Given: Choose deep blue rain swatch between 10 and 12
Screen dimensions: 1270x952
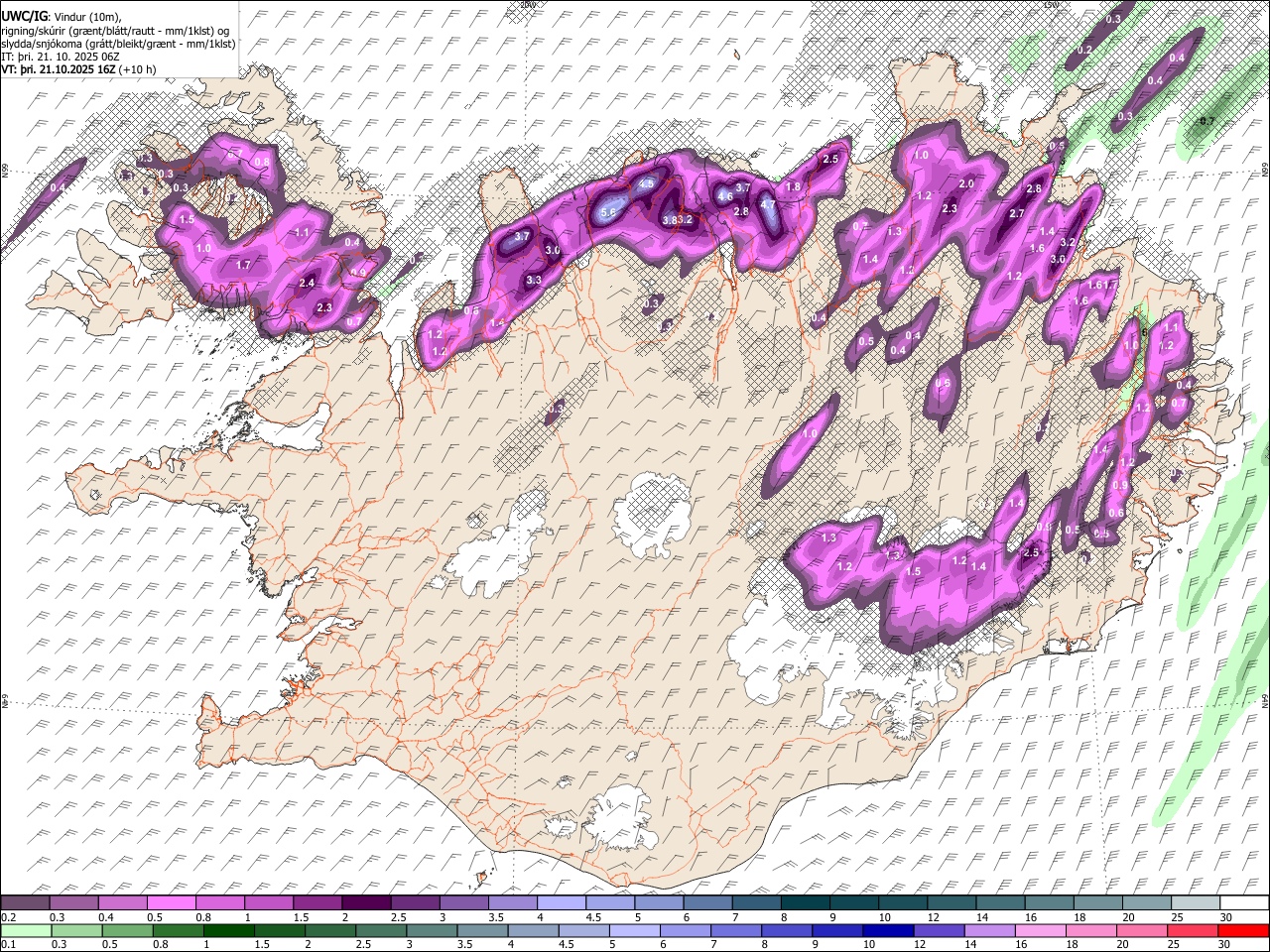Looking at the screenshot, I should tap(889, 930).
